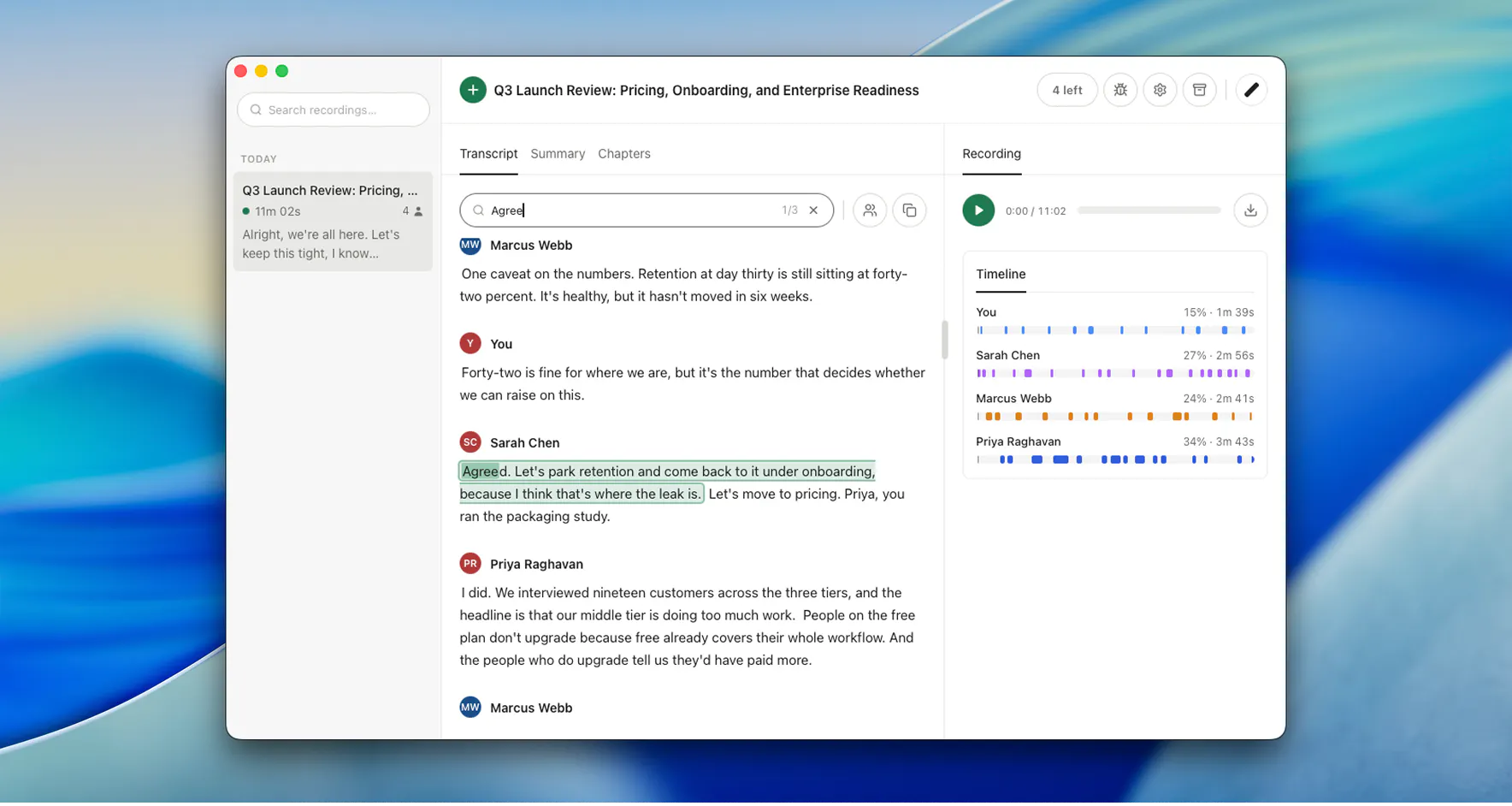Click Priya Raghavan's PR avatar
The image size is (1512, 806).
point(470,563)
